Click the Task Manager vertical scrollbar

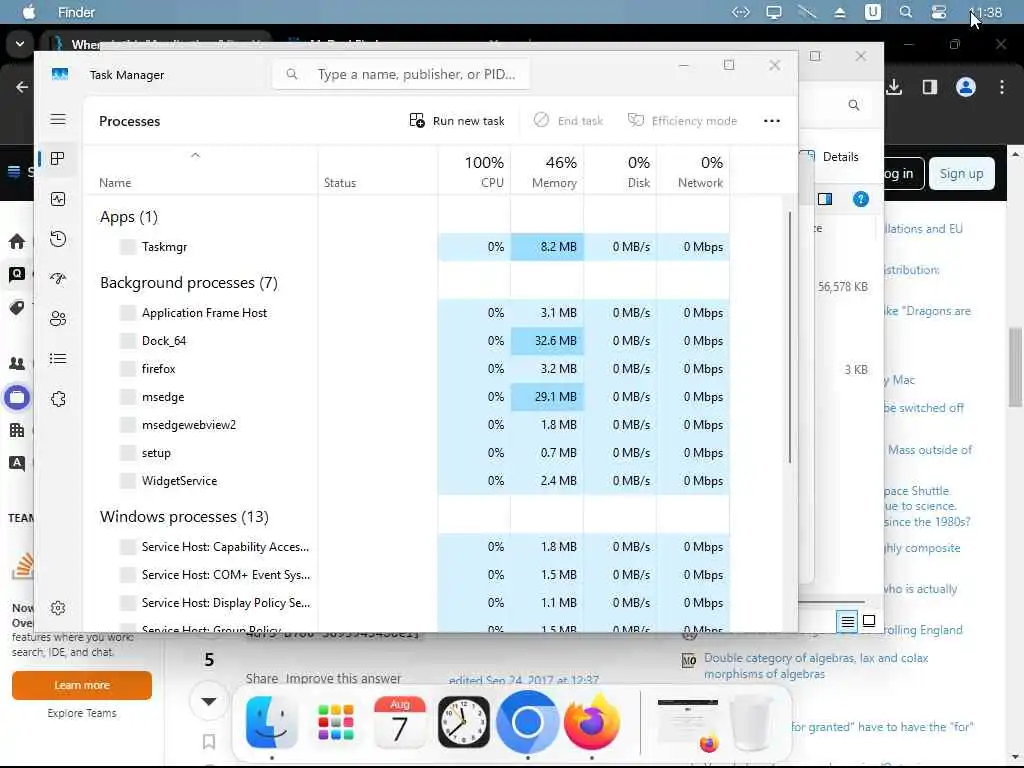(x=790, y=337)
